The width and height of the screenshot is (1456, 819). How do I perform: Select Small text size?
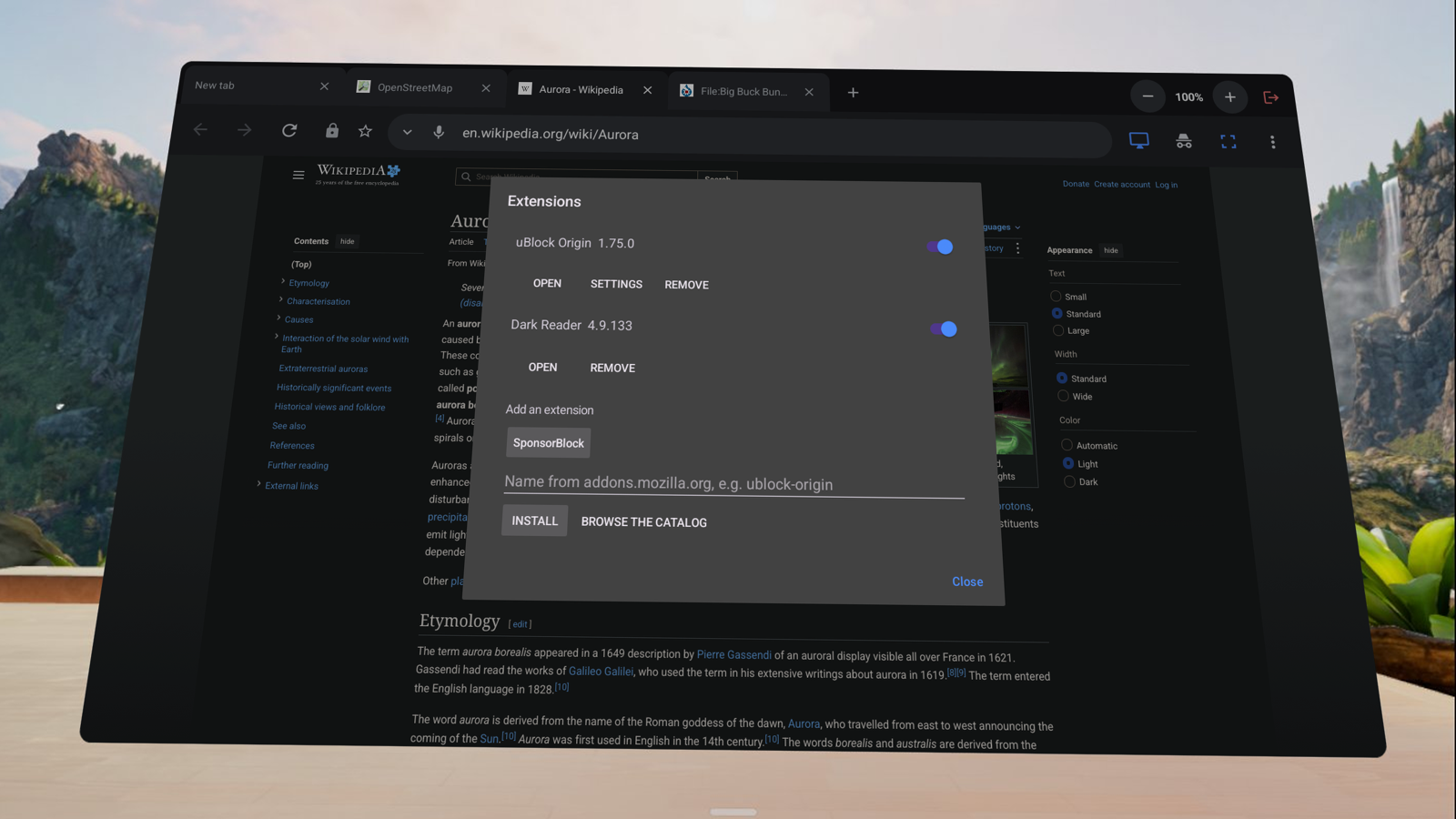[1056, 297]
